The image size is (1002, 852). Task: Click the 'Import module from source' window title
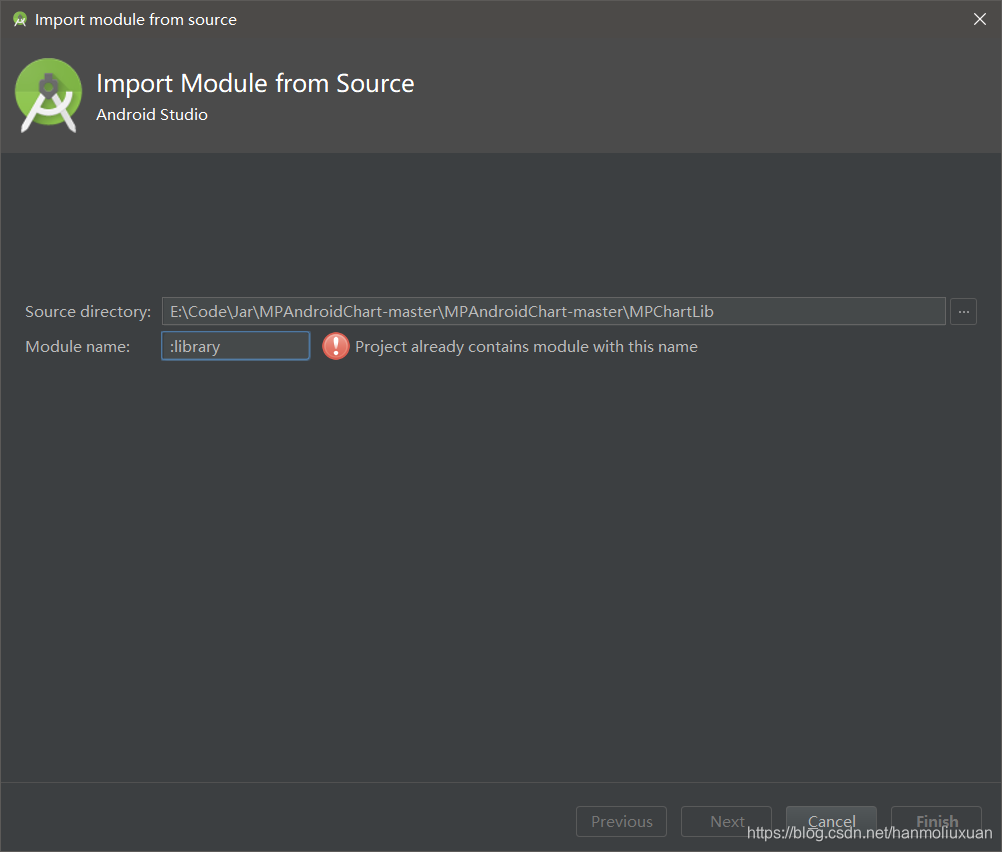pyautogui.click(x=135, y=20)
